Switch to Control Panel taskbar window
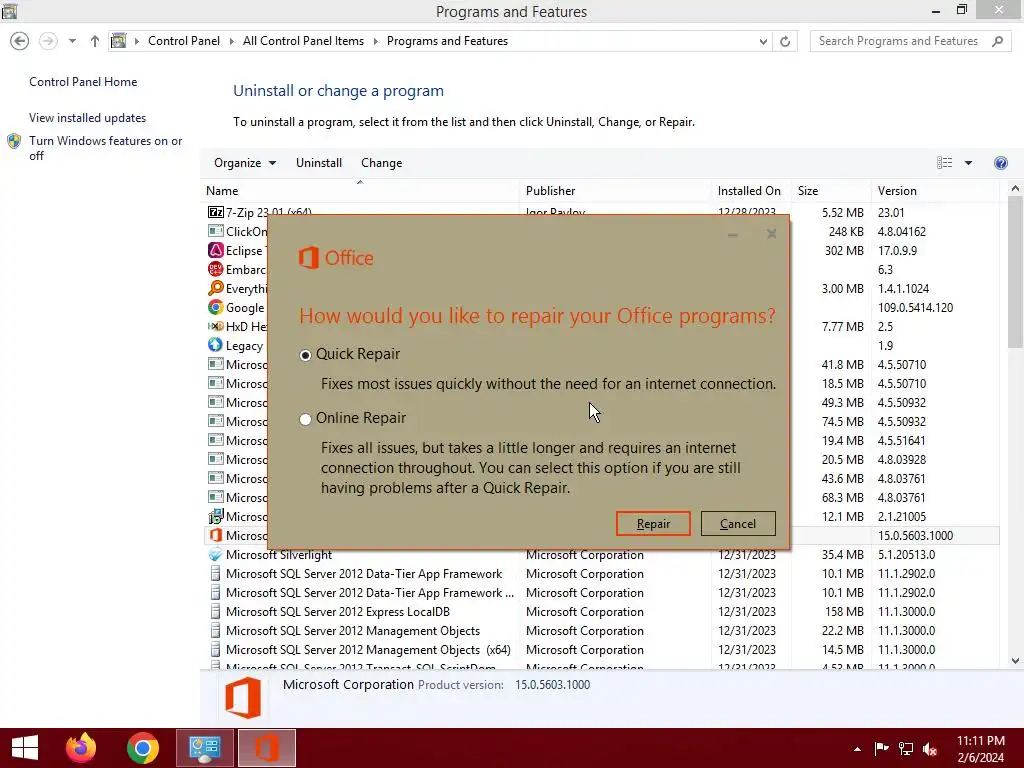 click(204, 748)
